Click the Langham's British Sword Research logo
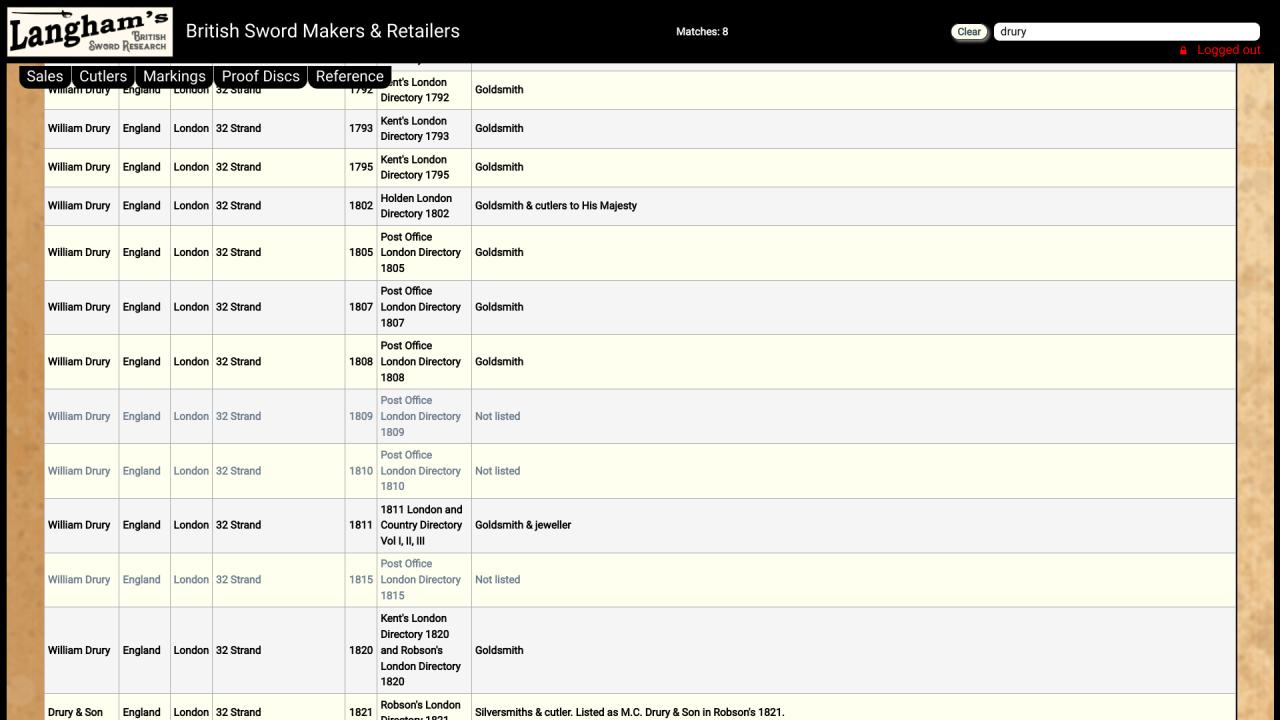1280x720 pixels. (x=90, y=32)
